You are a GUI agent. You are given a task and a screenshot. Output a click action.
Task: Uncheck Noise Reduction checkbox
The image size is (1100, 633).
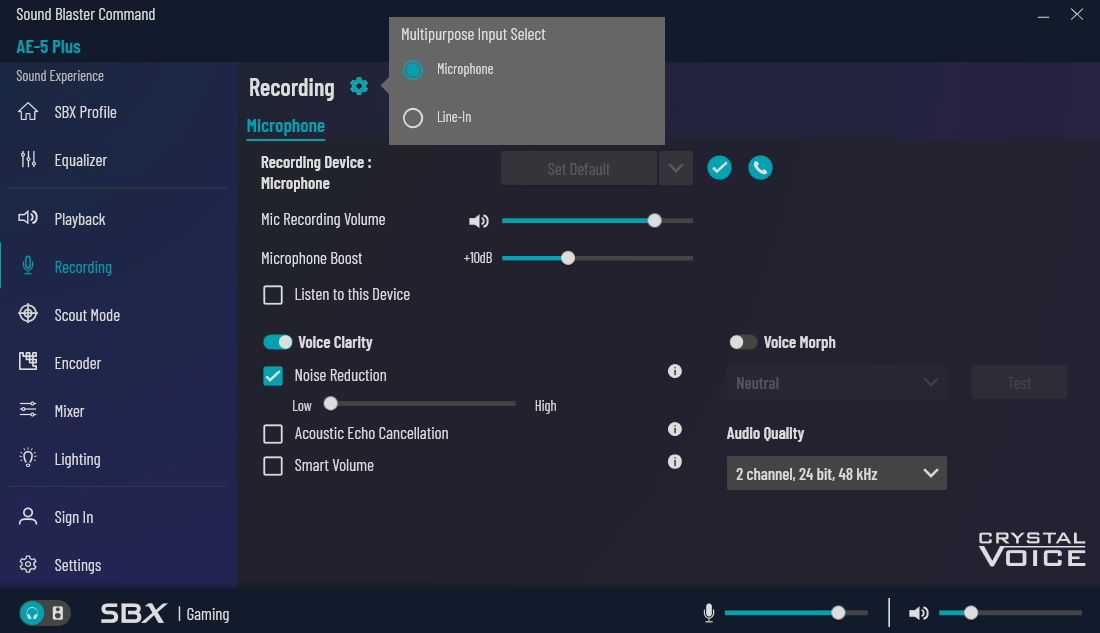[x=273, y=376]
